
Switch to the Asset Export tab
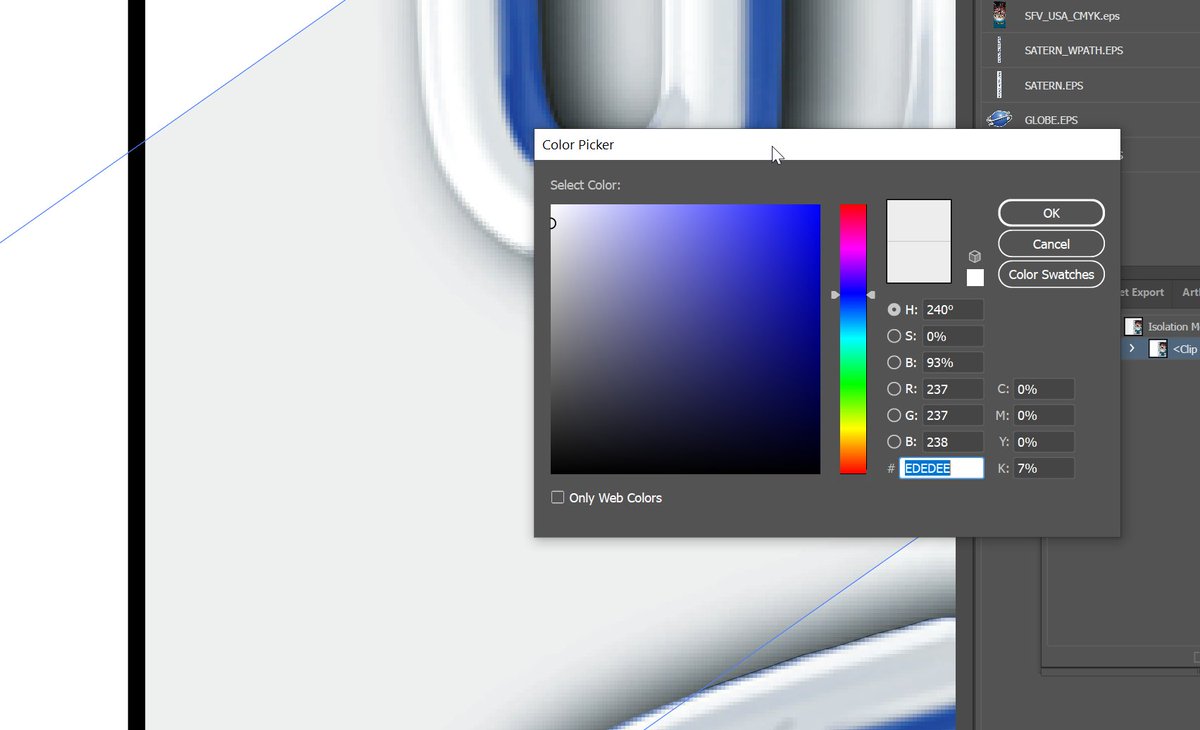(1143, 292)
